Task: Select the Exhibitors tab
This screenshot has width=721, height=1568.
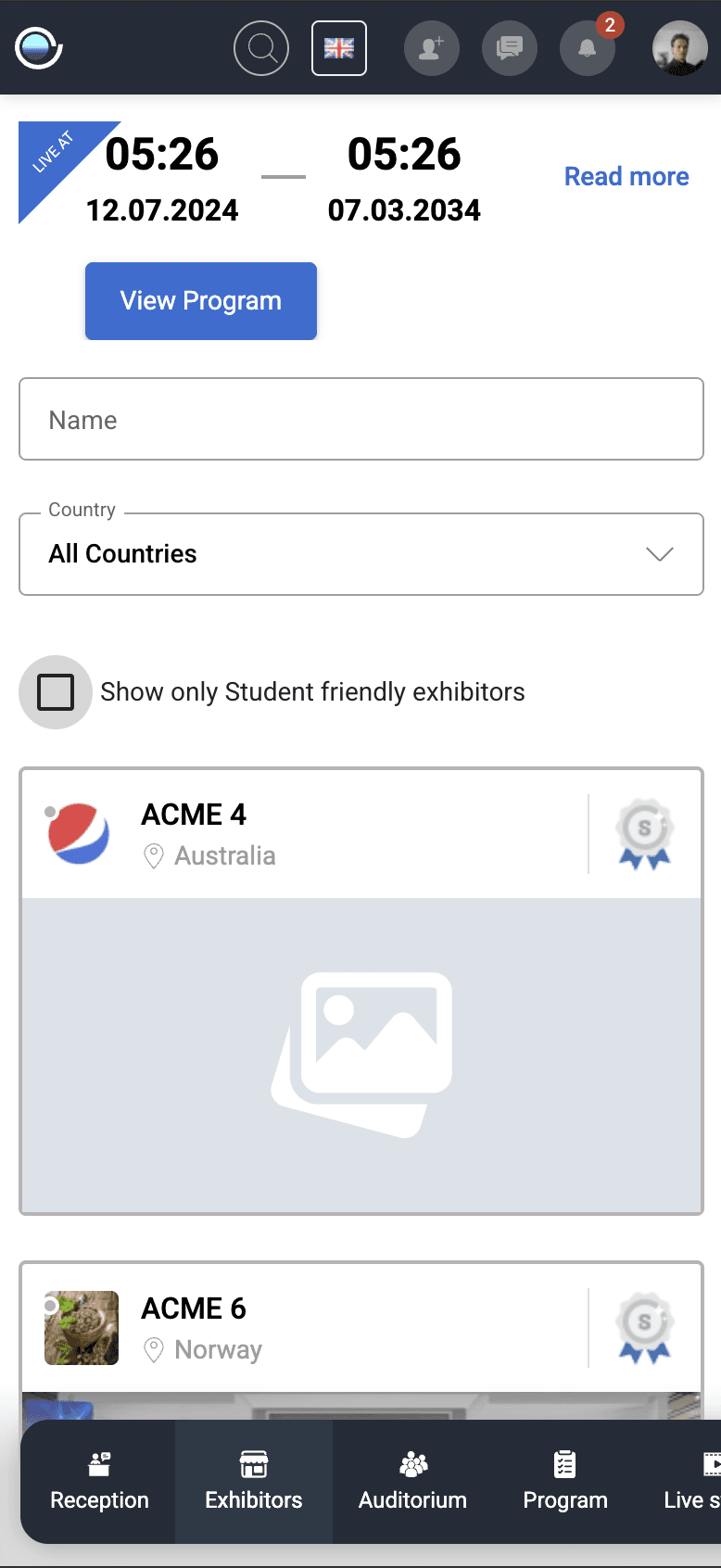Action: pyautogui.click(x=254, y=1482)
